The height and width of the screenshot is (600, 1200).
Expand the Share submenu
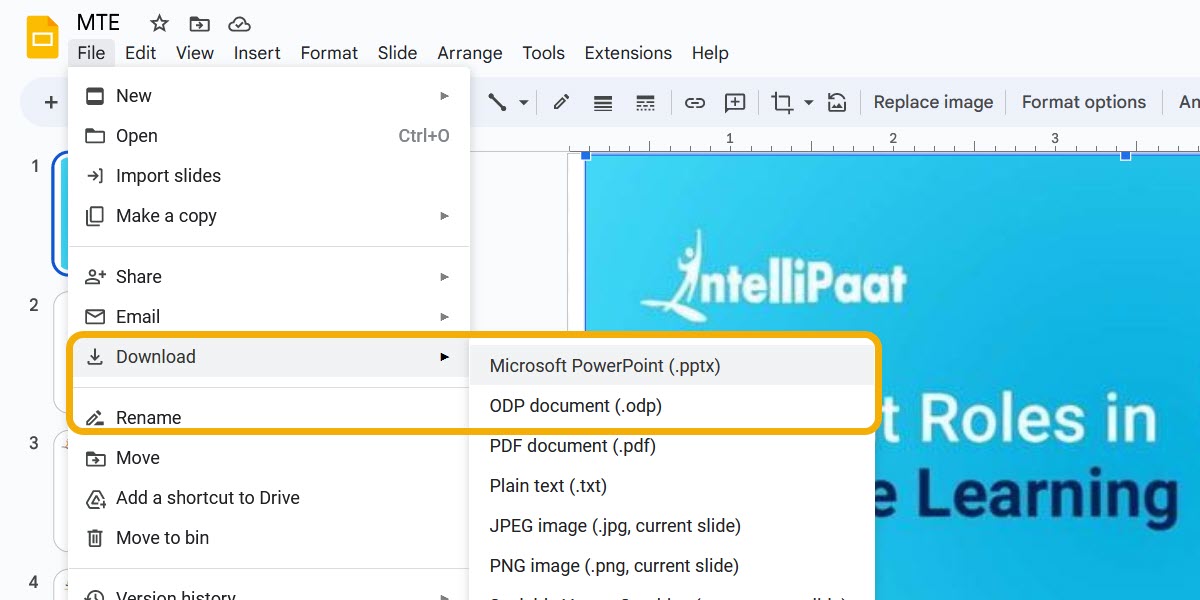click(x=444, y=276)
